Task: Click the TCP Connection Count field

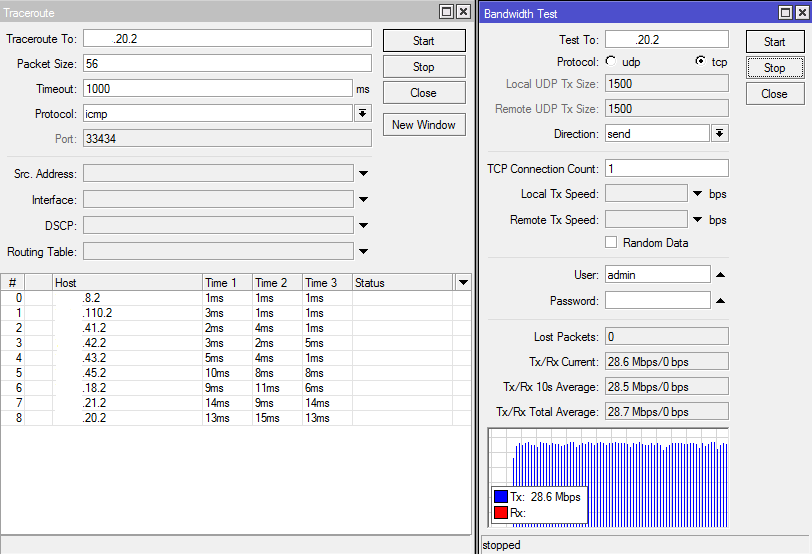Action: point(667,169)
